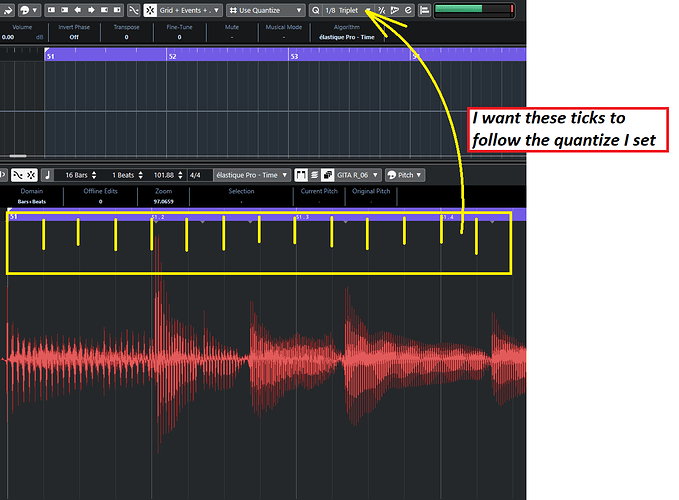Click position 51.3 in sample editor ruler
This screenshot has width=679, height=500.
pos(303,217)
